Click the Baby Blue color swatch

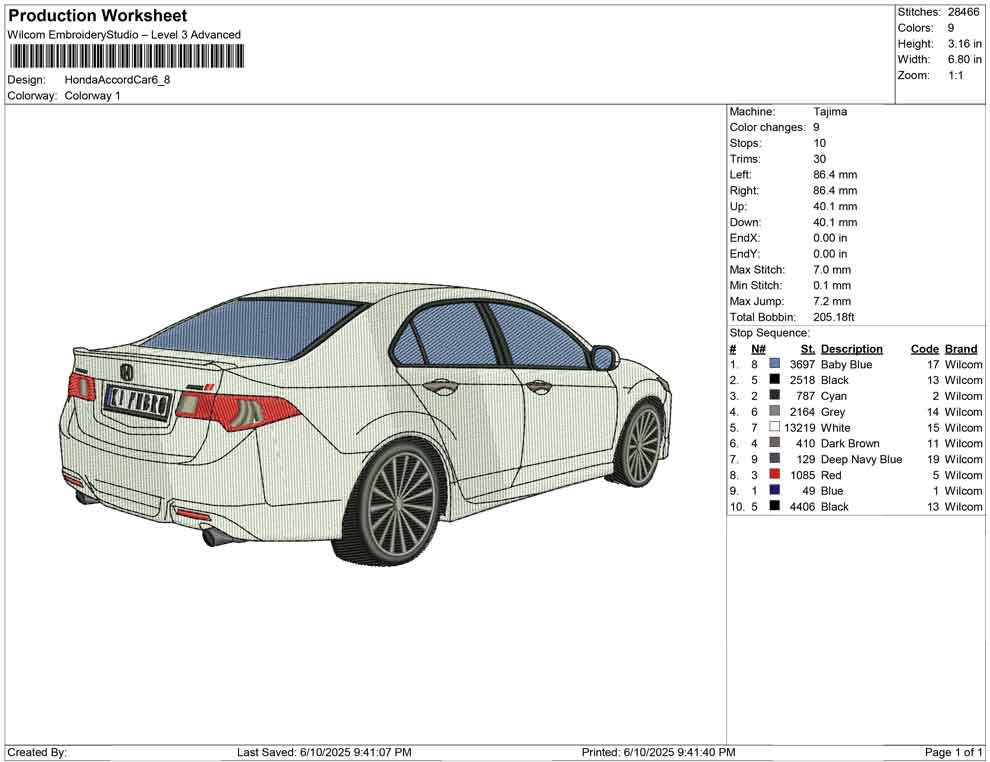tap(774, 364)
